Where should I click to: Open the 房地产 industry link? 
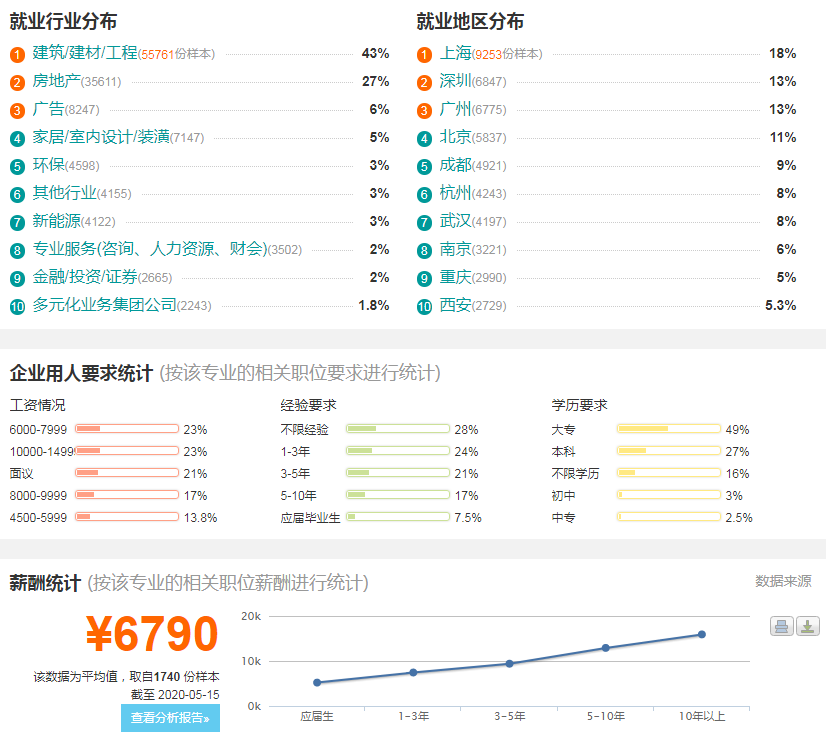point(56,81)
